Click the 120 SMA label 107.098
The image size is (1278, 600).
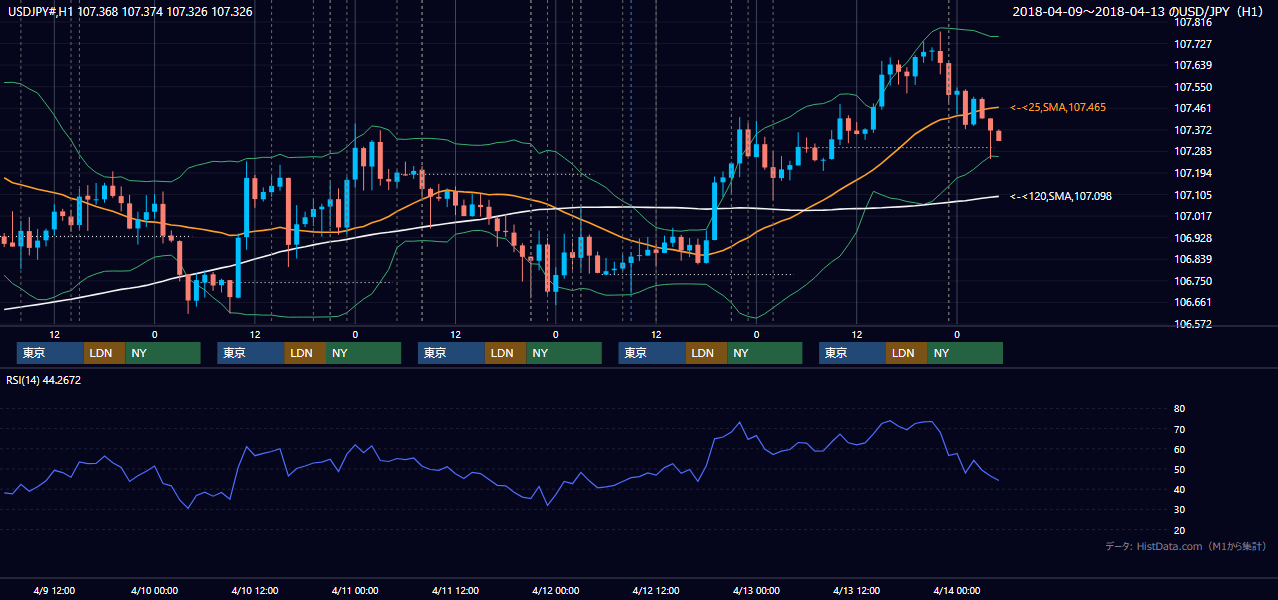(x=1060, y=196)
